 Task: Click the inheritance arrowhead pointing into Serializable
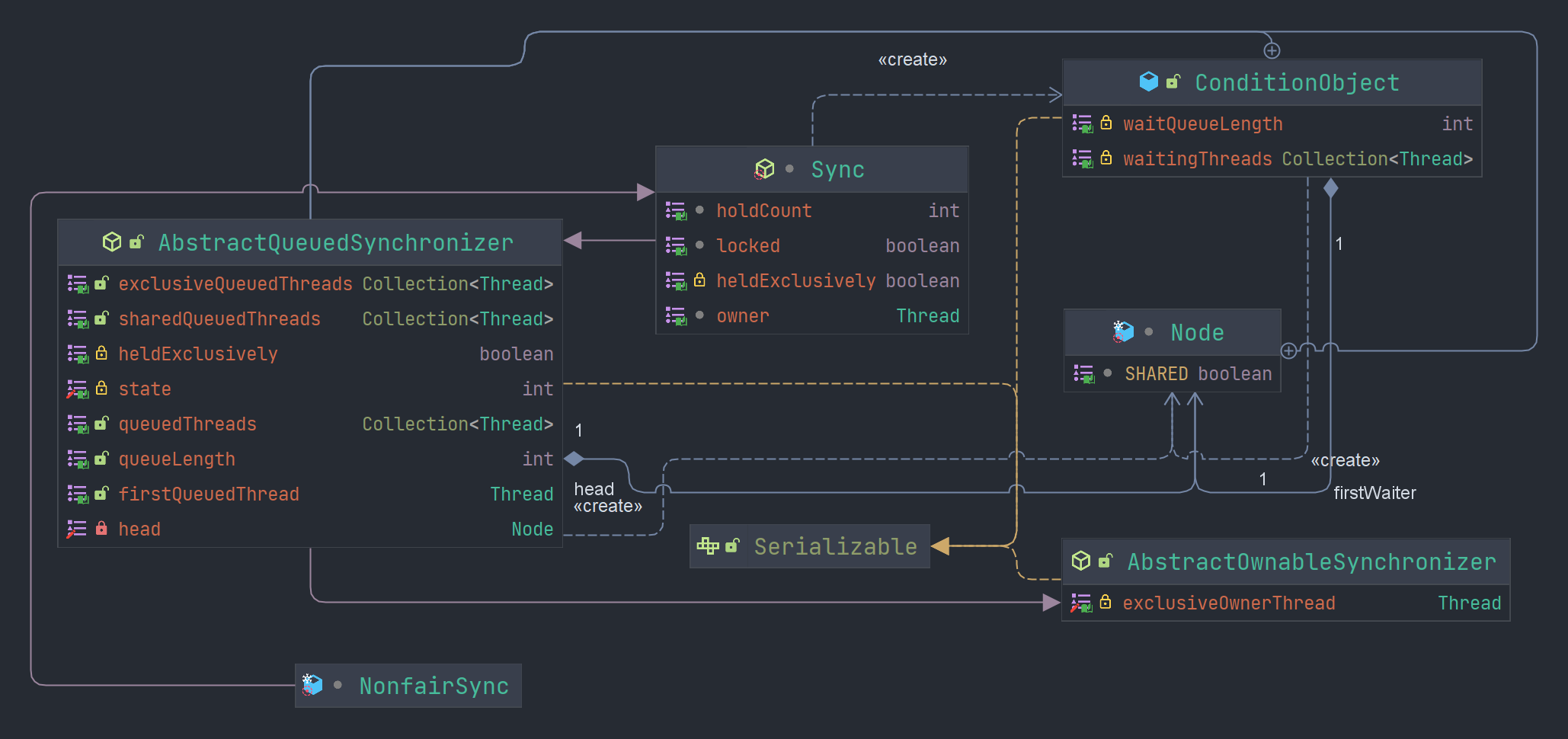(940, 546)
